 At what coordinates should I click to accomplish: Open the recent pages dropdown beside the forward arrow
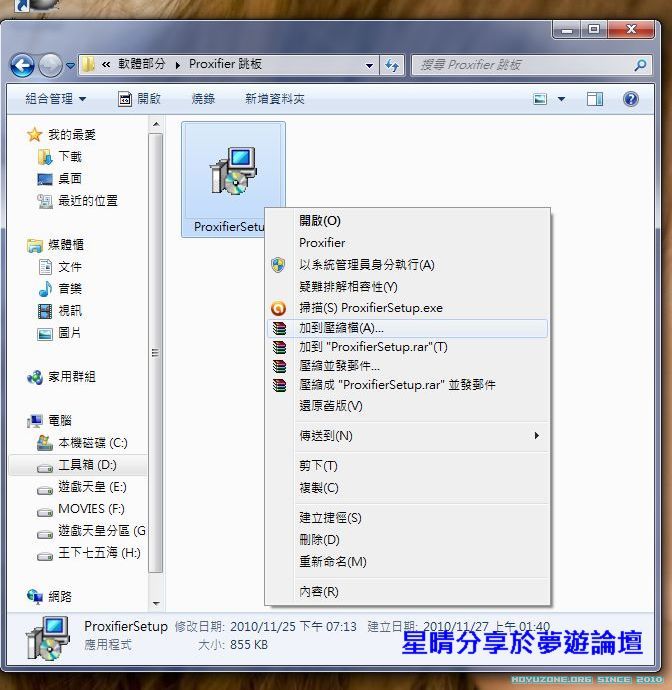(x=70, y=66)
